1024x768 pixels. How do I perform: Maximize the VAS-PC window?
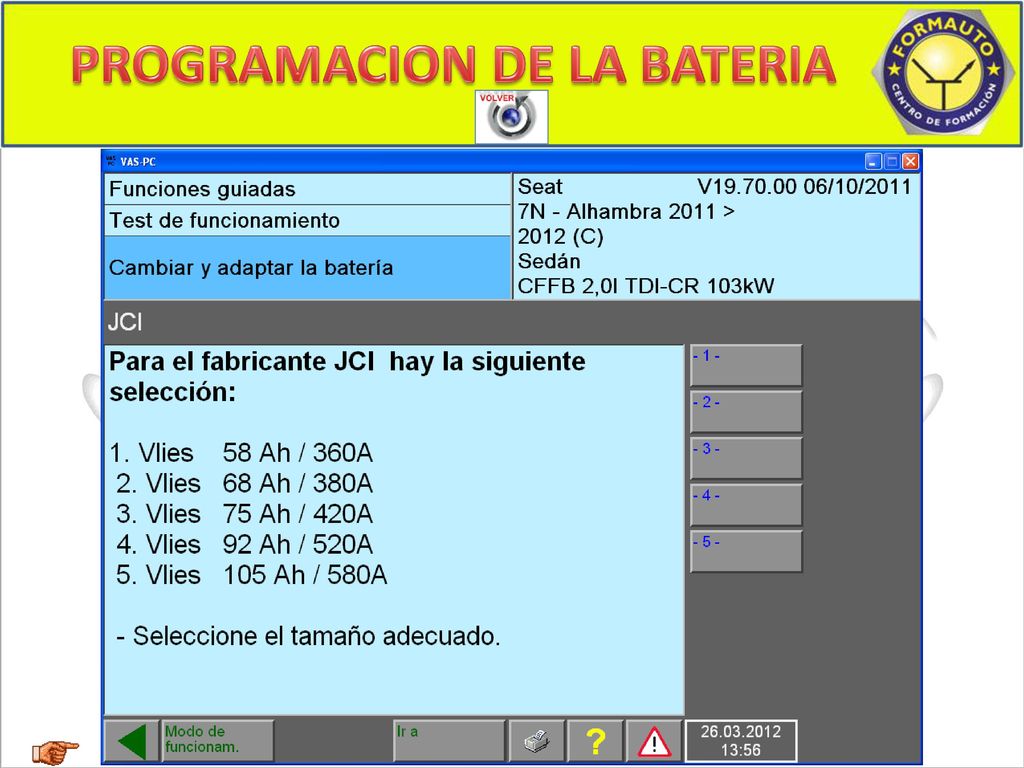click(892, 161)
